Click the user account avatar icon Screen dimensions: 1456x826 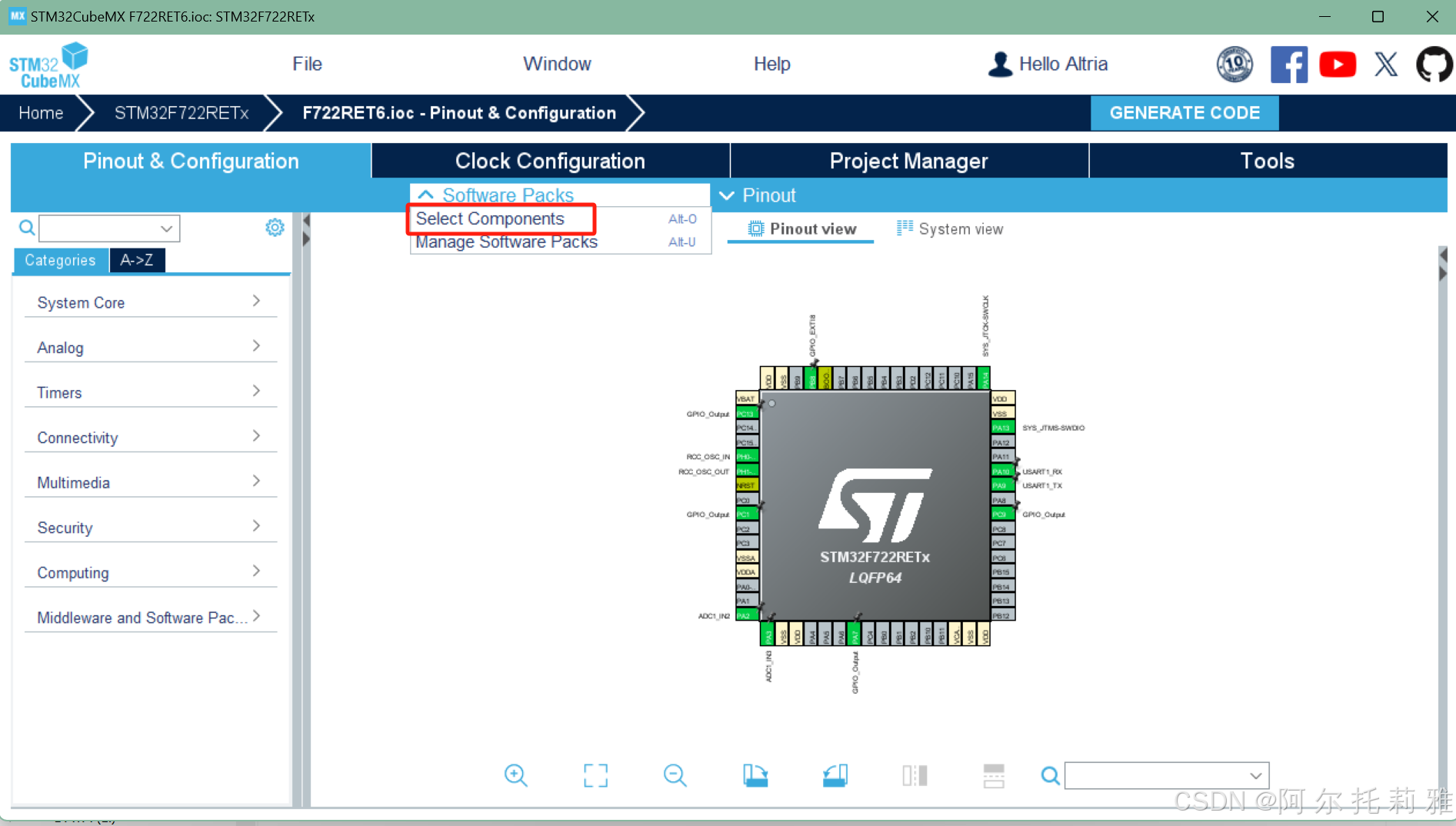1000,64
